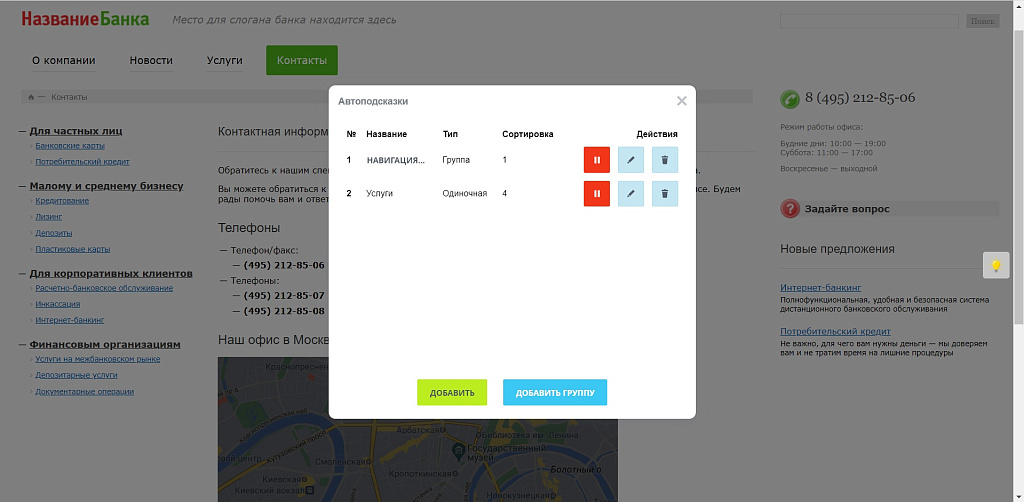Edit the Услуги hint with pencil icon
The image size is (1024, 502).
coord(630,193)
